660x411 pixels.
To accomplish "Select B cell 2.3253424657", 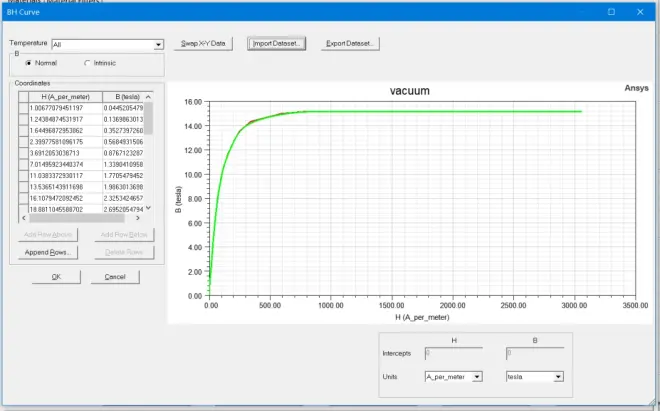I will (x=123, y=198).
